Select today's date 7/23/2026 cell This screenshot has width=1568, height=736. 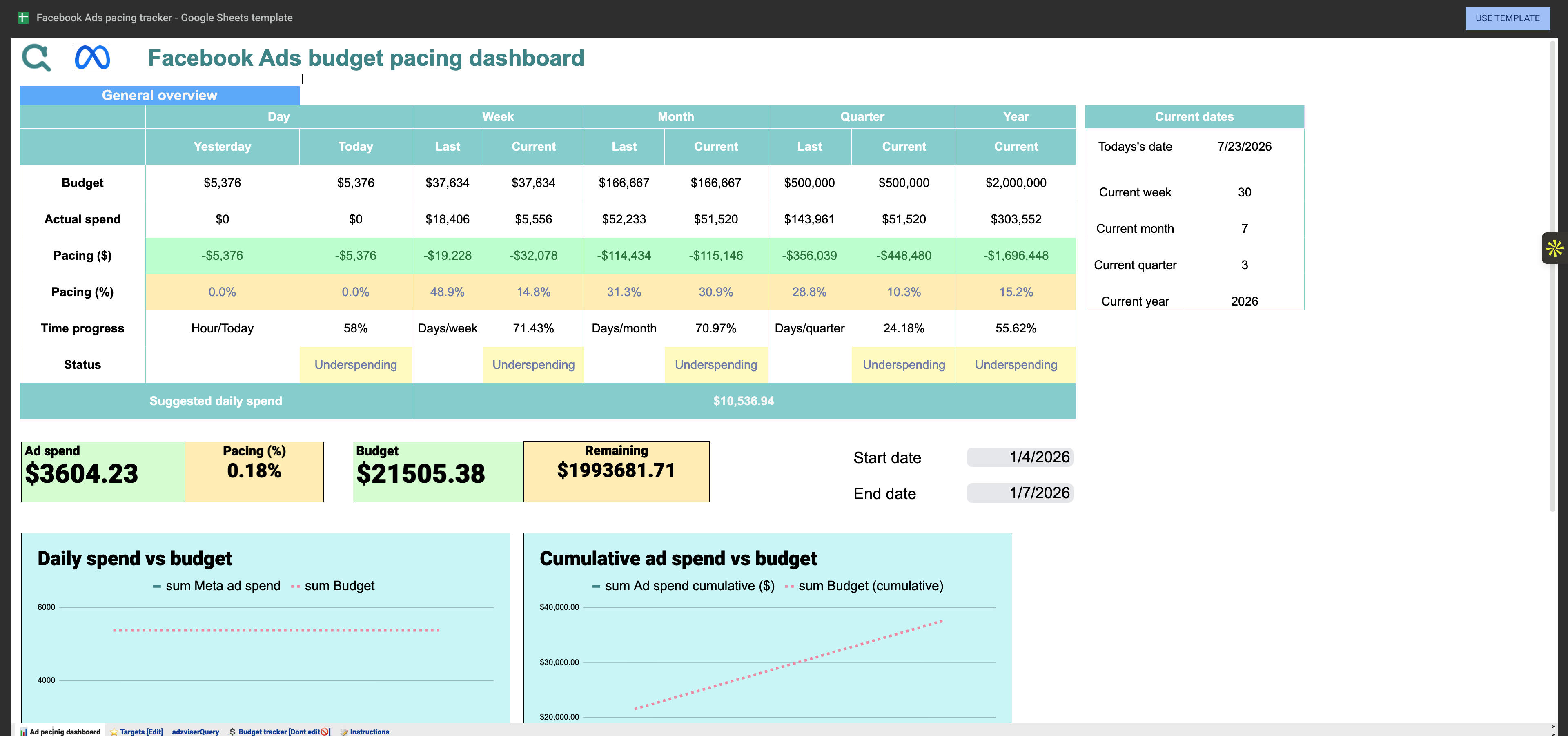pyautogui.click(x=1244, y=146)
